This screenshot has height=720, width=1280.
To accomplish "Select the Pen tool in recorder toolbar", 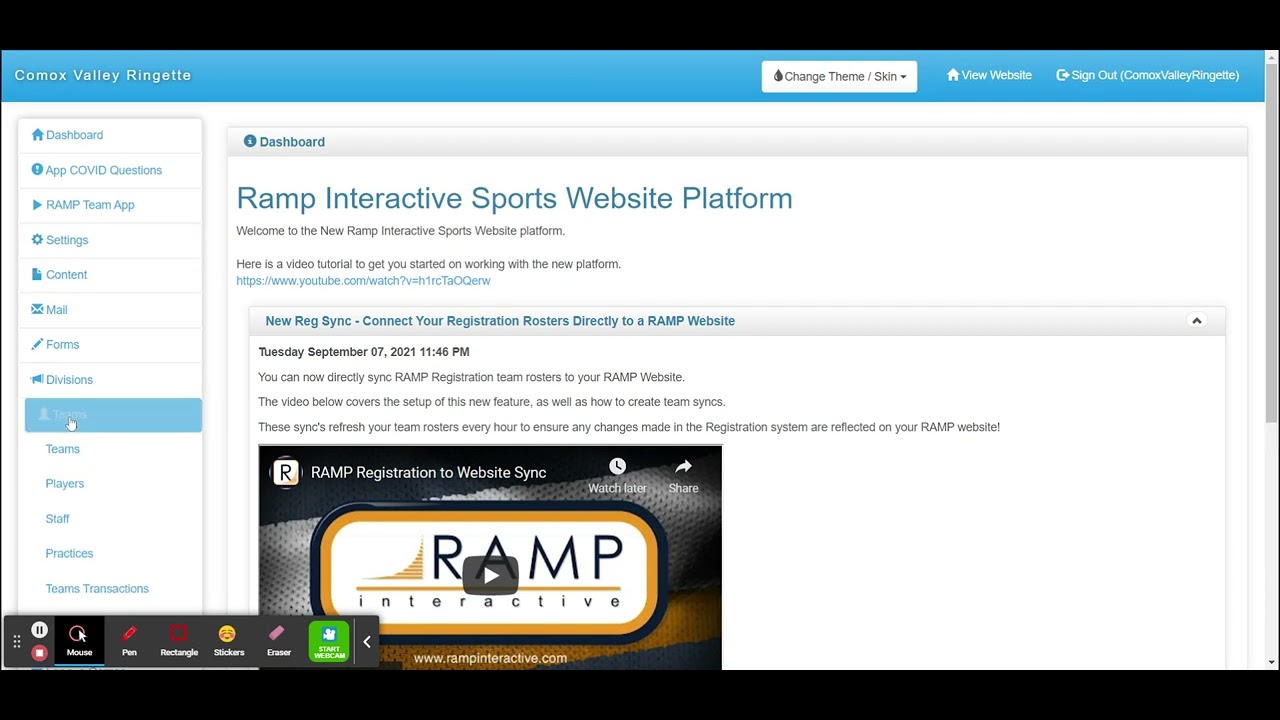I will point(129,641).
